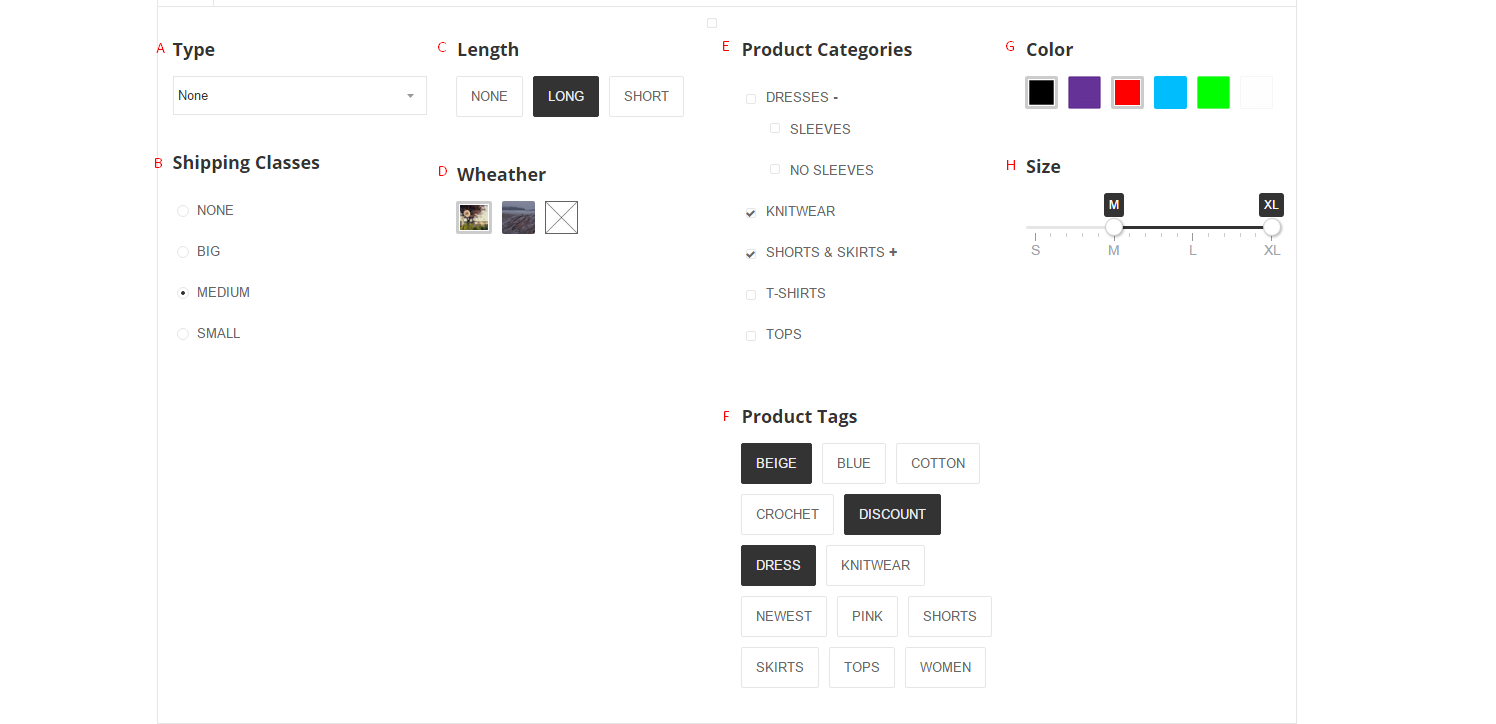Viewport: 1496px width, 724px height.
Task: Click the M handle on Size slider
Action: pos(1114,227)
